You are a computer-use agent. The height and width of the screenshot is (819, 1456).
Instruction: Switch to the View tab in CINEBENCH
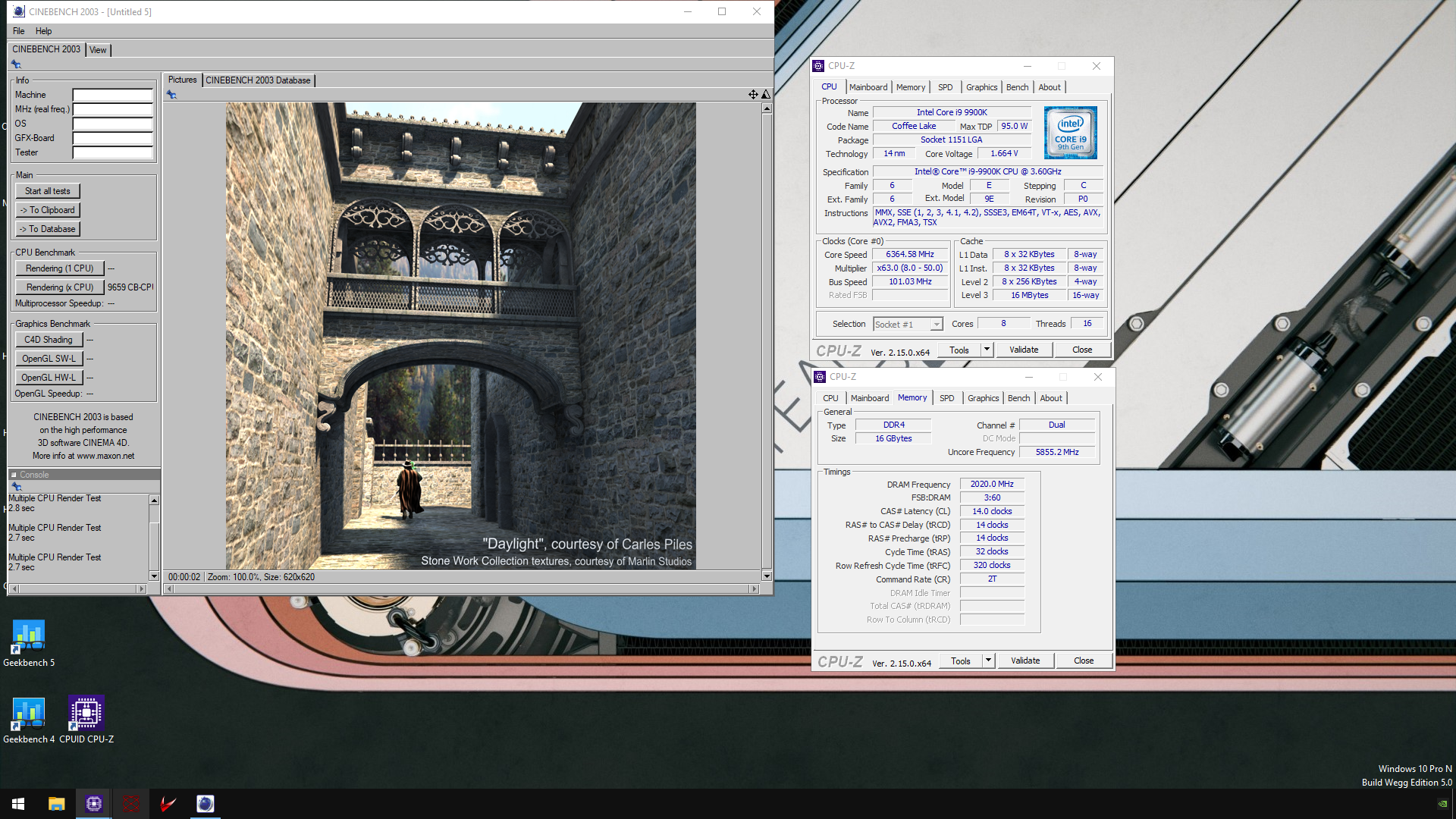click(x=98, y=50)
